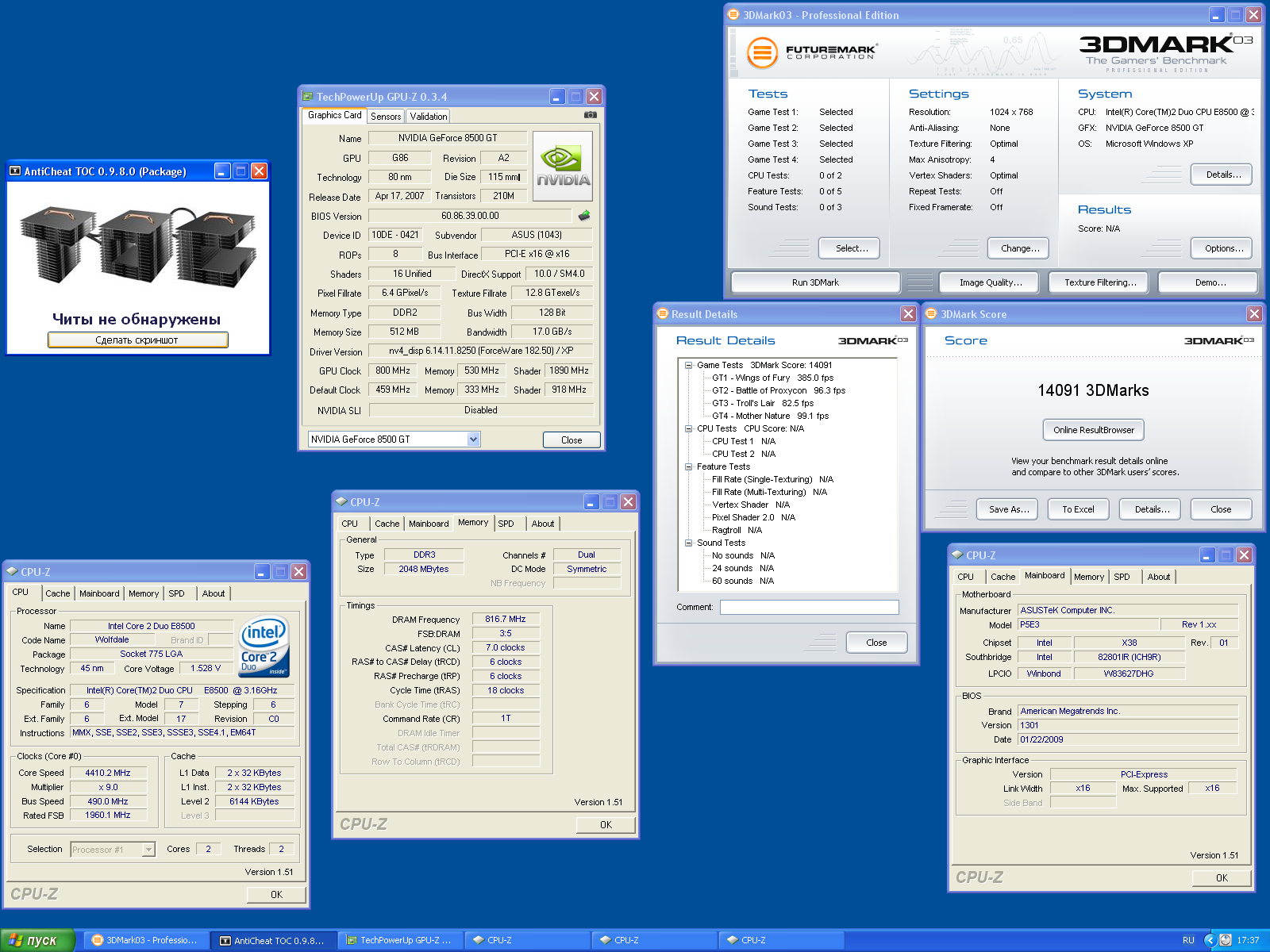The height and width of the screenshot is (952, 1270).
Task: Click the Options... button
Action: click(1223, 248)
